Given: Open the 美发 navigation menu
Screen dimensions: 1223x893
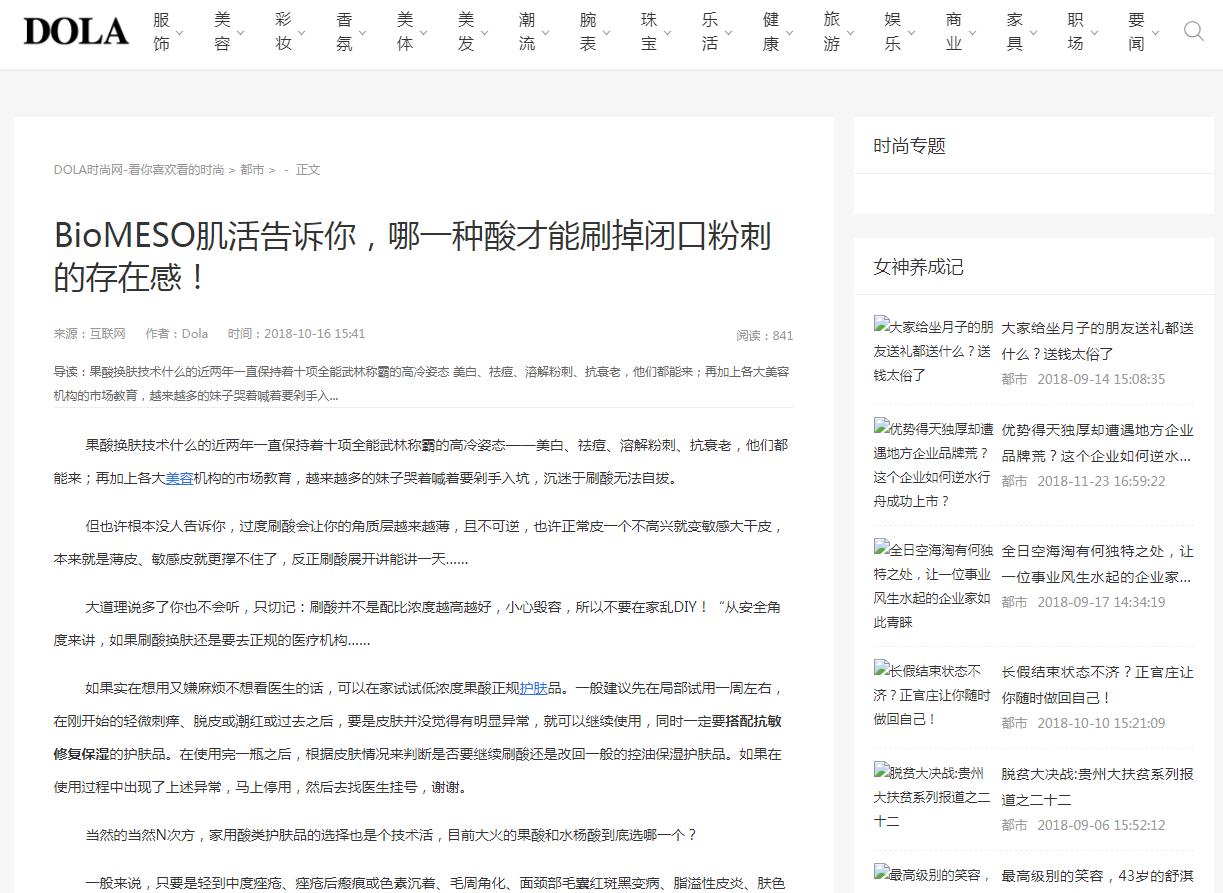Looking at the screenshot, I should (466, 31).
